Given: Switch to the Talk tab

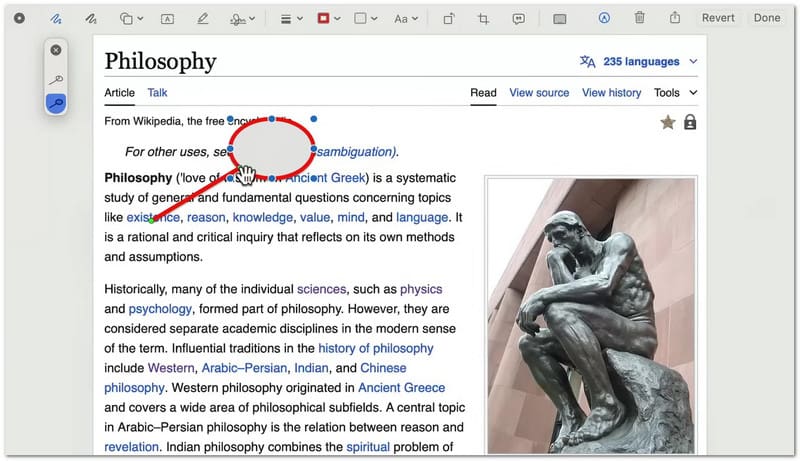Looking at the screenshot, I should [x=157, y=93].
